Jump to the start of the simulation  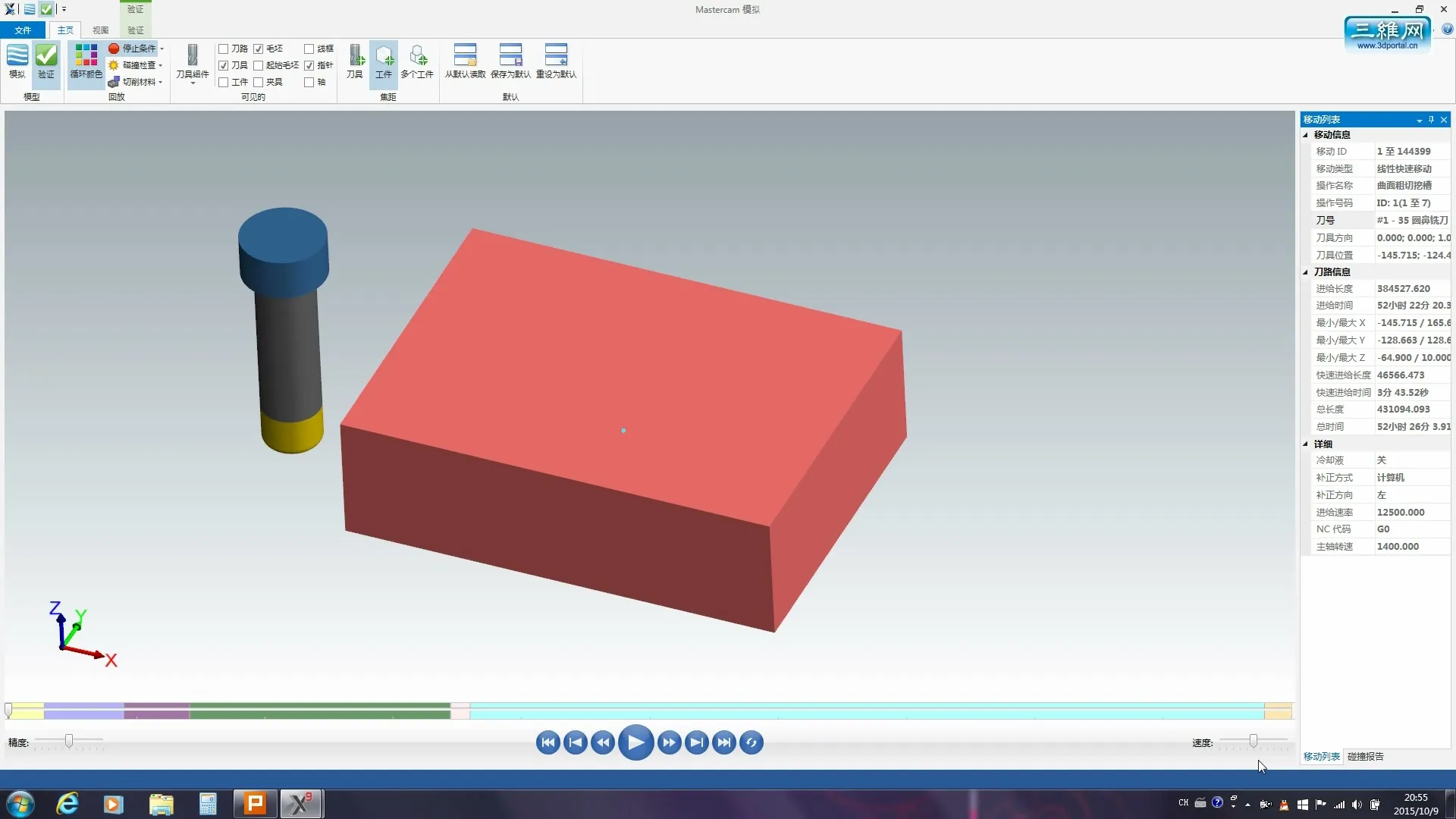(548, 742)
